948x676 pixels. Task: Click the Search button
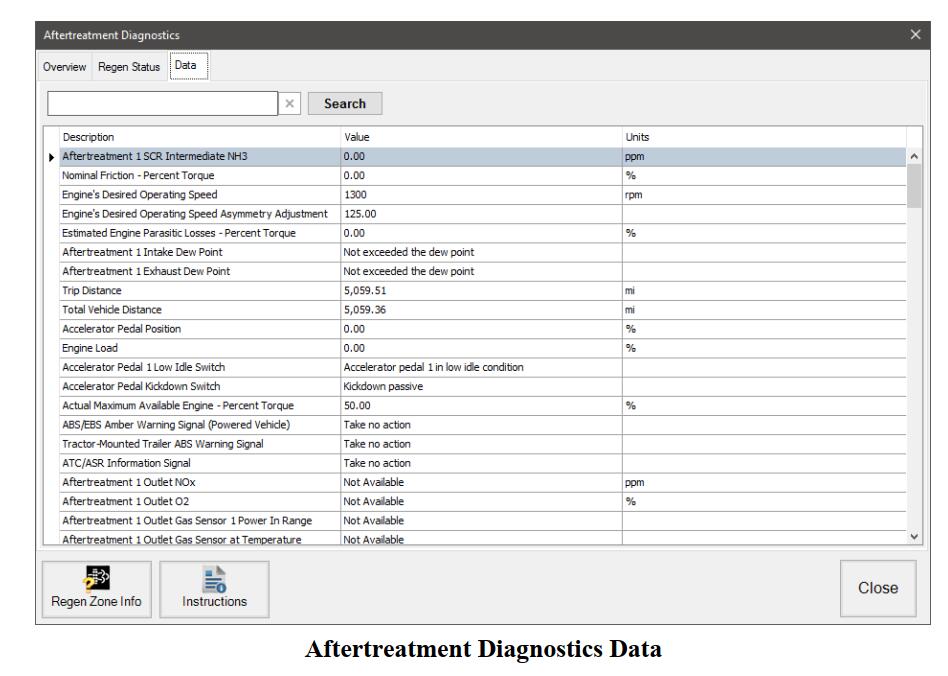345,103
